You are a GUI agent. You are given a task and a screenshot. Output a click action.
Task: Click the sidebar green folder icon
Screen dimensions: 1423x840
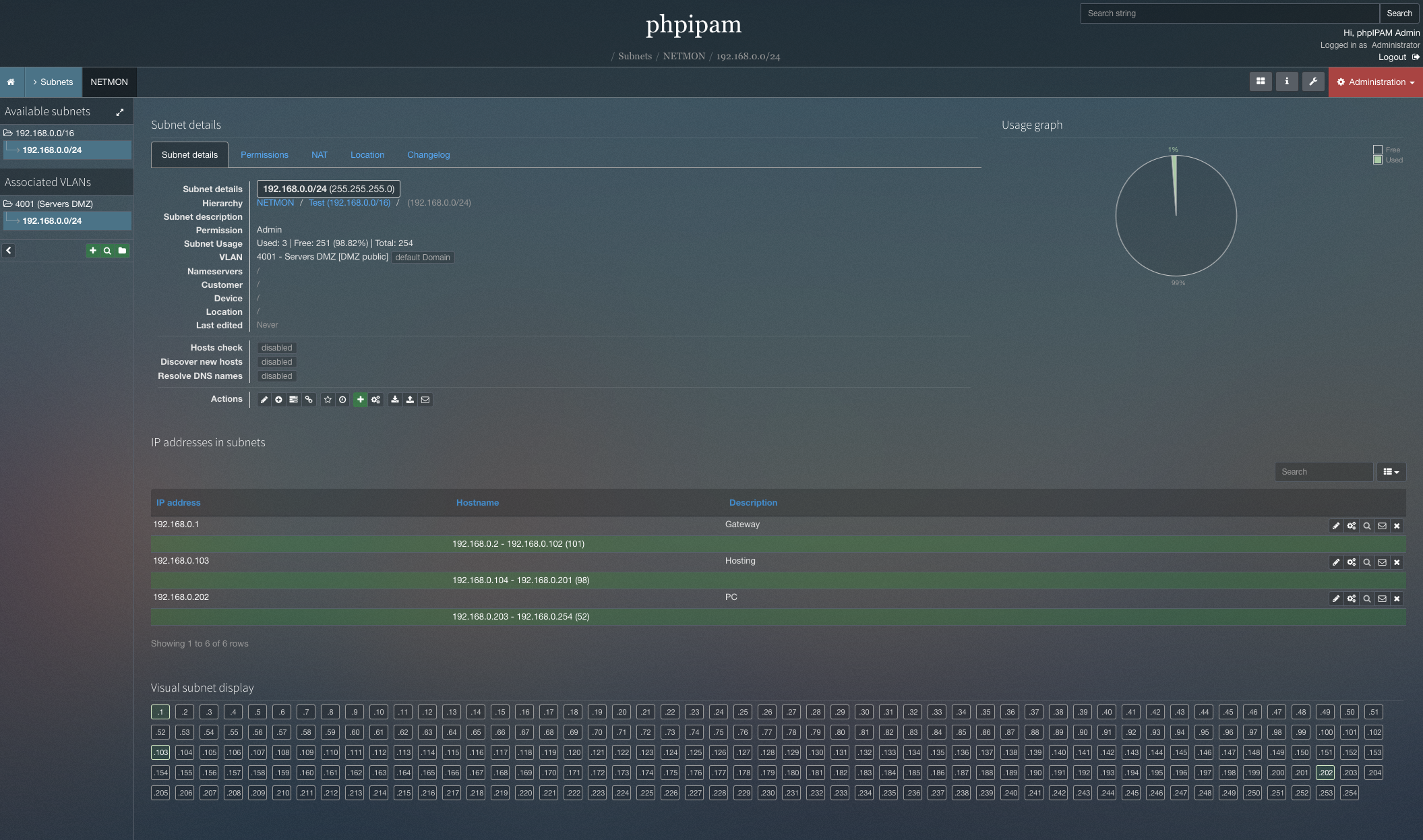122,251
